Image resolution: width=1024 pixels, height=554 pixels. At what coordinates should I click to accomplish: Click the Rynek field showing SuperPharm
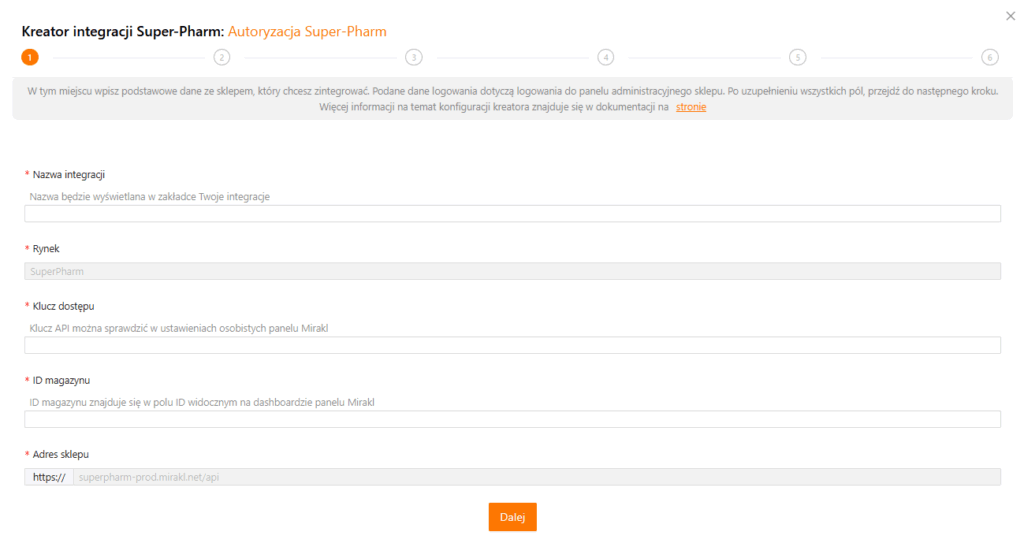512,271
